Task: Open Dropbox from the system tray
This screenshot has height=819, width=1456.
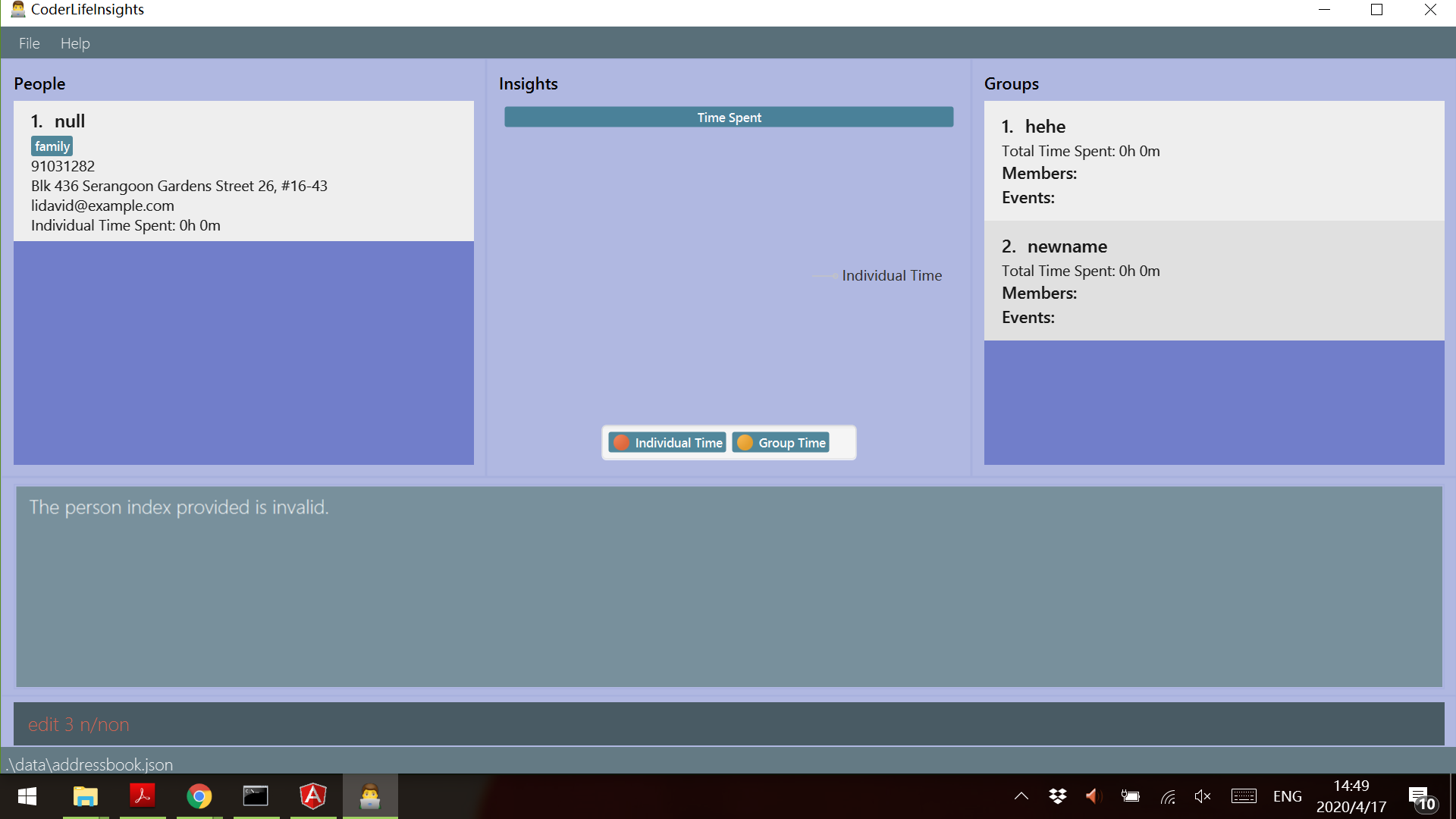Action: tap(1057, 796)
